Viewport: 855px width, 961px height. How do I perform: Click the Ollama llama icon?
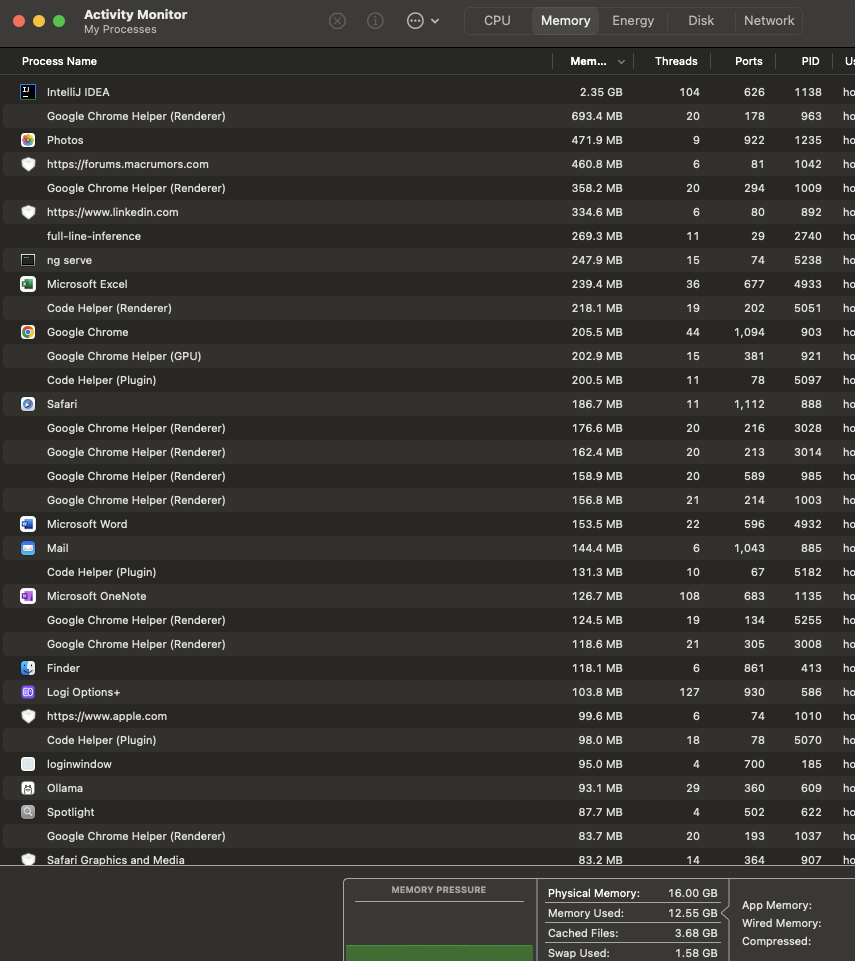coord(28,788)
